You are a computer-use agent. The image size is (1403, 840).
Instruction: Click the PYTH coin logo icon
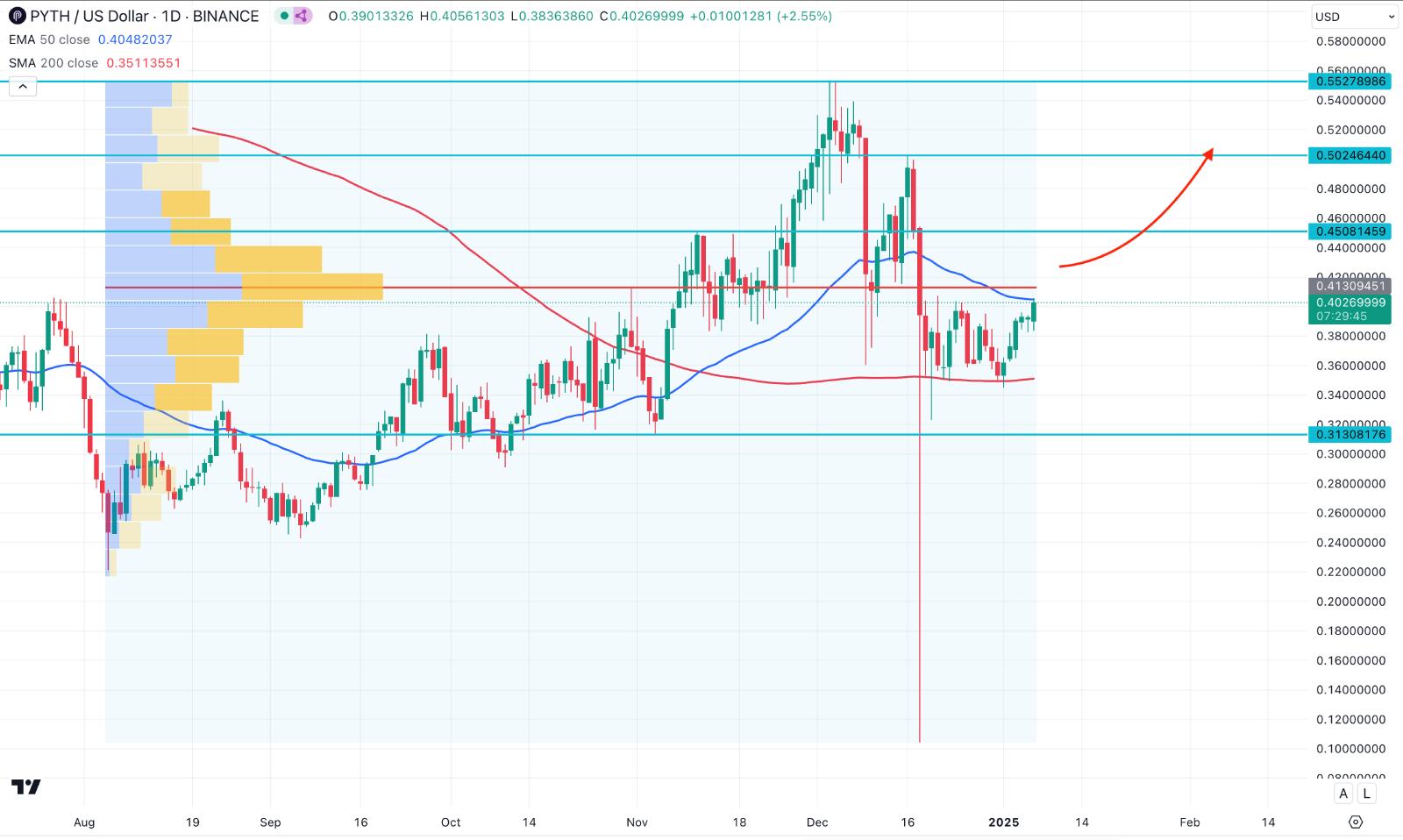[x=18, y=16]
